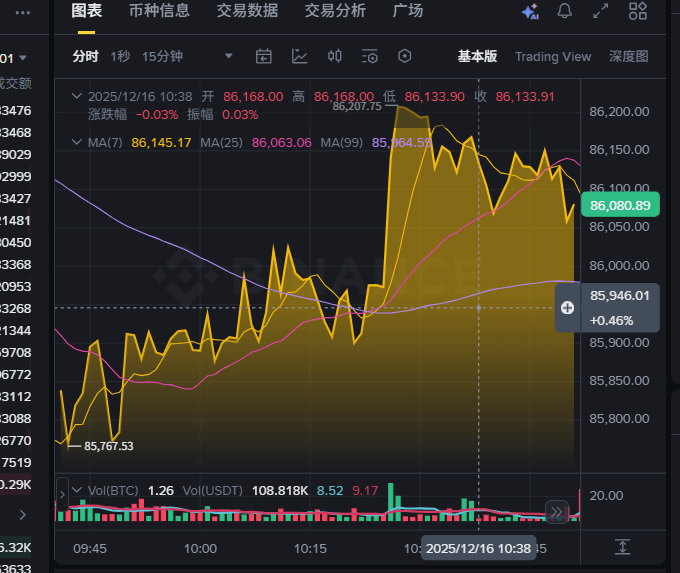
Task: Click the date tooltip 2025/12/16 10:38
Action: point(478,549)
